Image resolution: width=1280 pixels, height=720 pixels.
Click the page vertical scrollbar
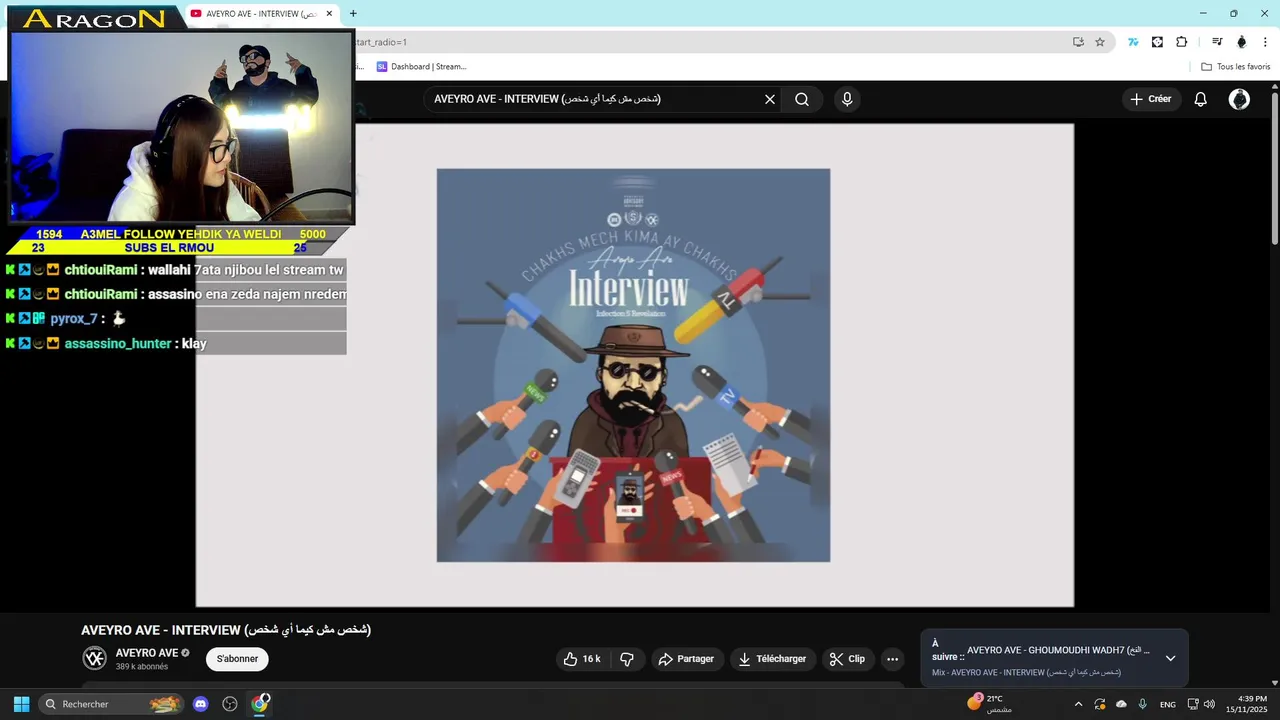pos(1274,170)
